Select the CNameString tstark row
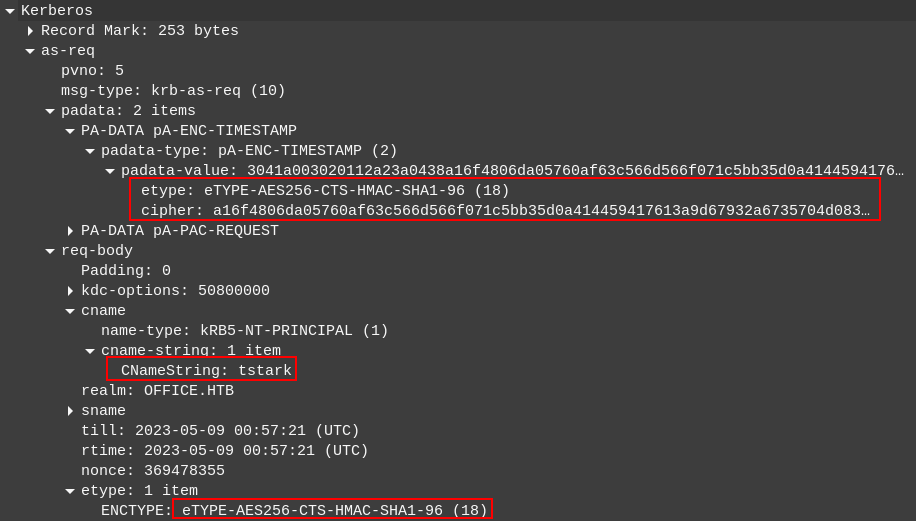This screenshot has width=916, height=521. pos(206,371)
